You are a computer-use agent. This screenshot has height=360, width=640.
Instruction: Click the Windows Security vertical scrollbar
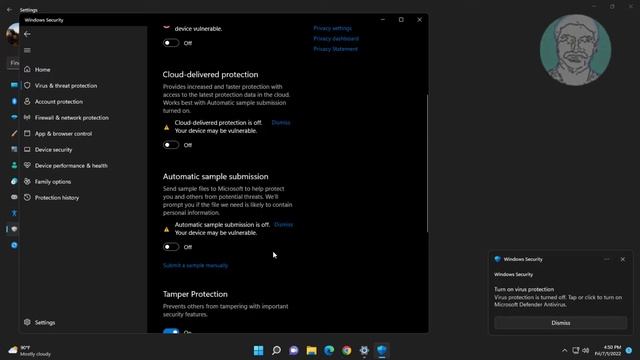[427, 163]
